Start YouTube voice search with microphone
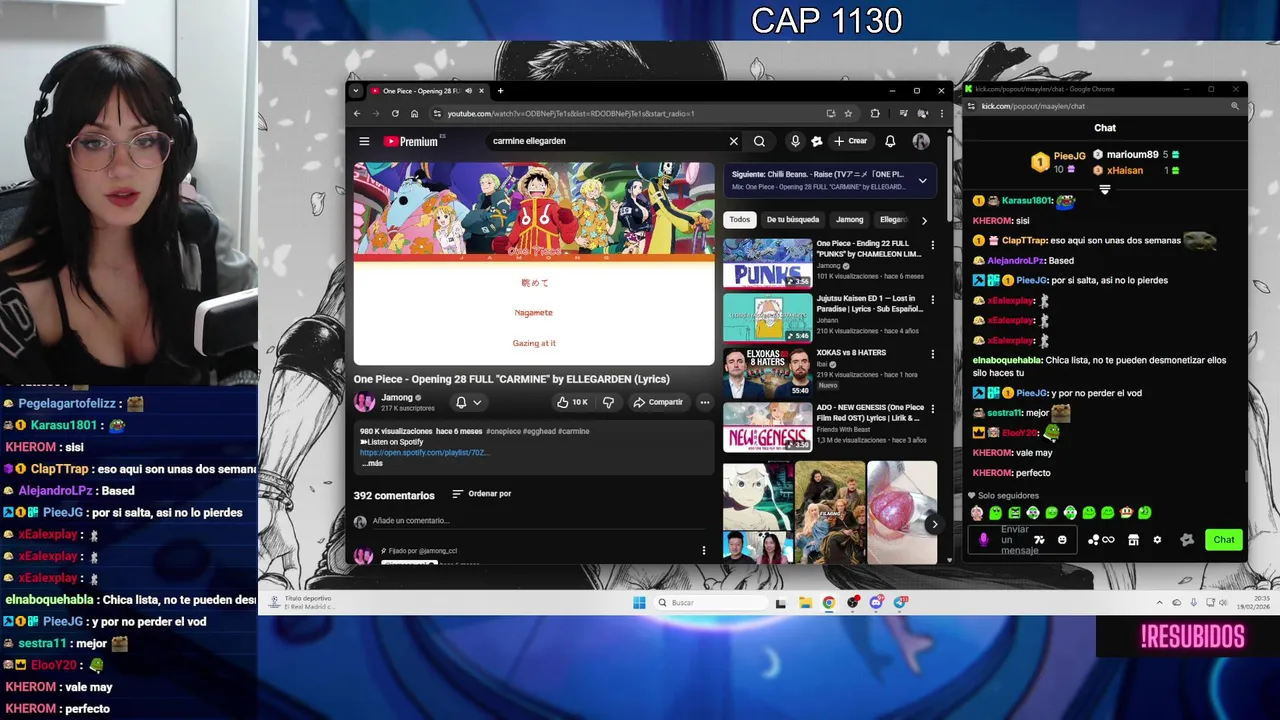The image size is (1280, 720). tap(795, 141)
